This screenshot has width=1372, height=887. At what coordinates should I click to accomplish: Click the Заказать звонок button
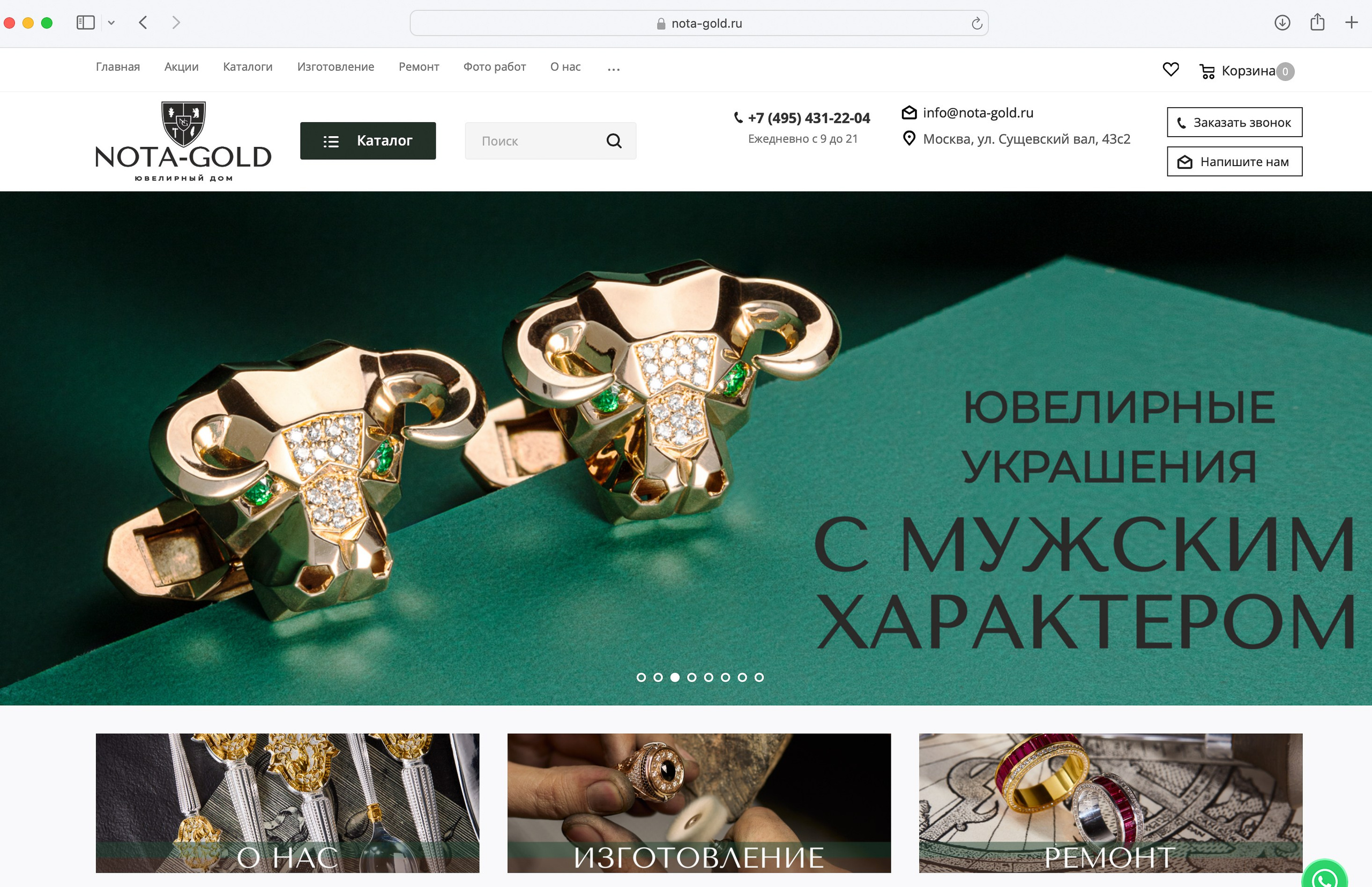point(1234,122)
